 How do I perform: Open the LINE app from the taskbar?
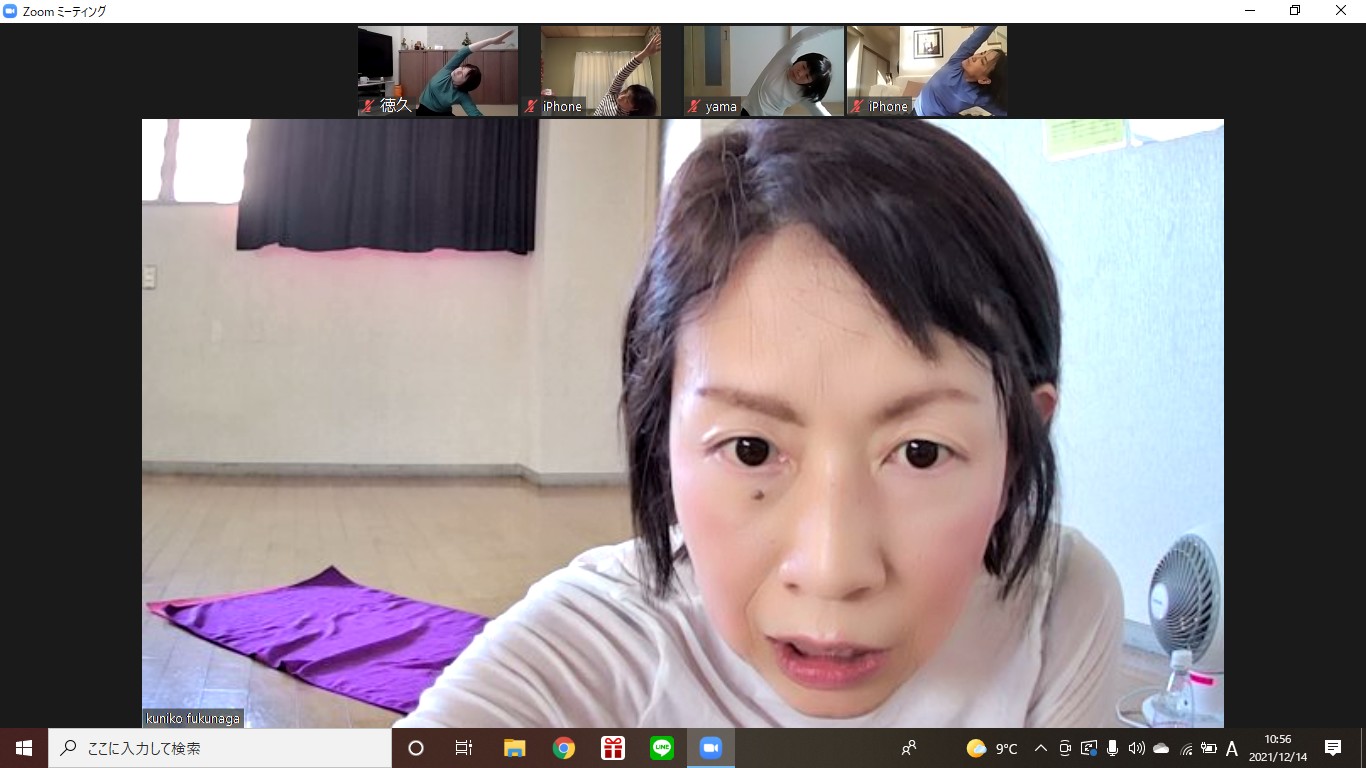point(662,748)
